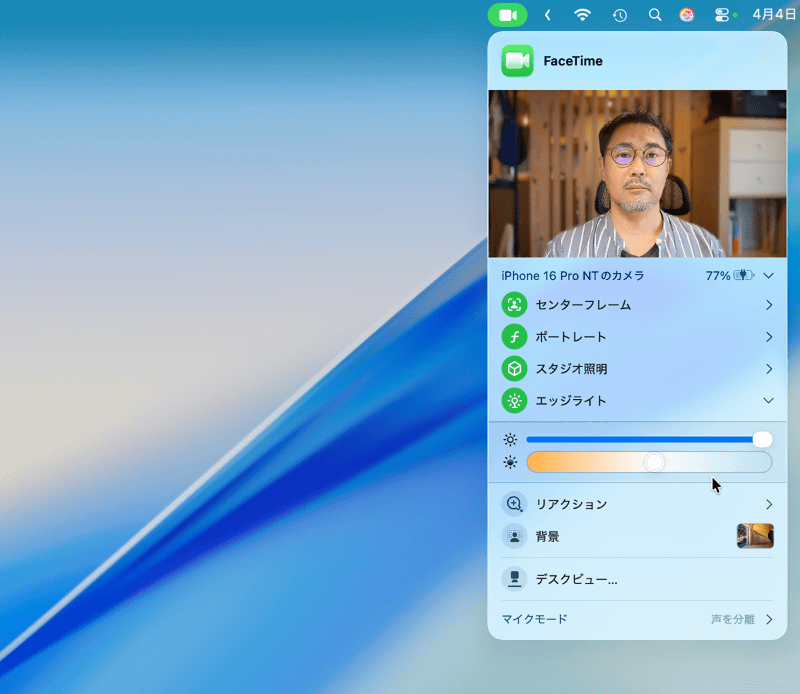Toggle the リアクション icon

(514, 504)
